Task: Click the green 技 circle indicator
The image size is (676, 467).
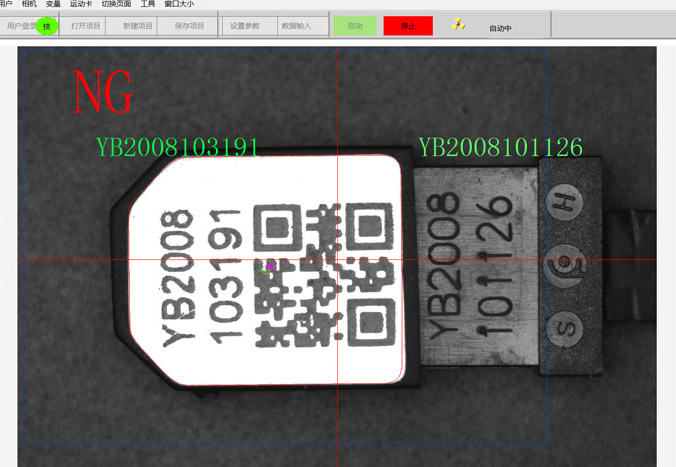Action: coord(46,26)
